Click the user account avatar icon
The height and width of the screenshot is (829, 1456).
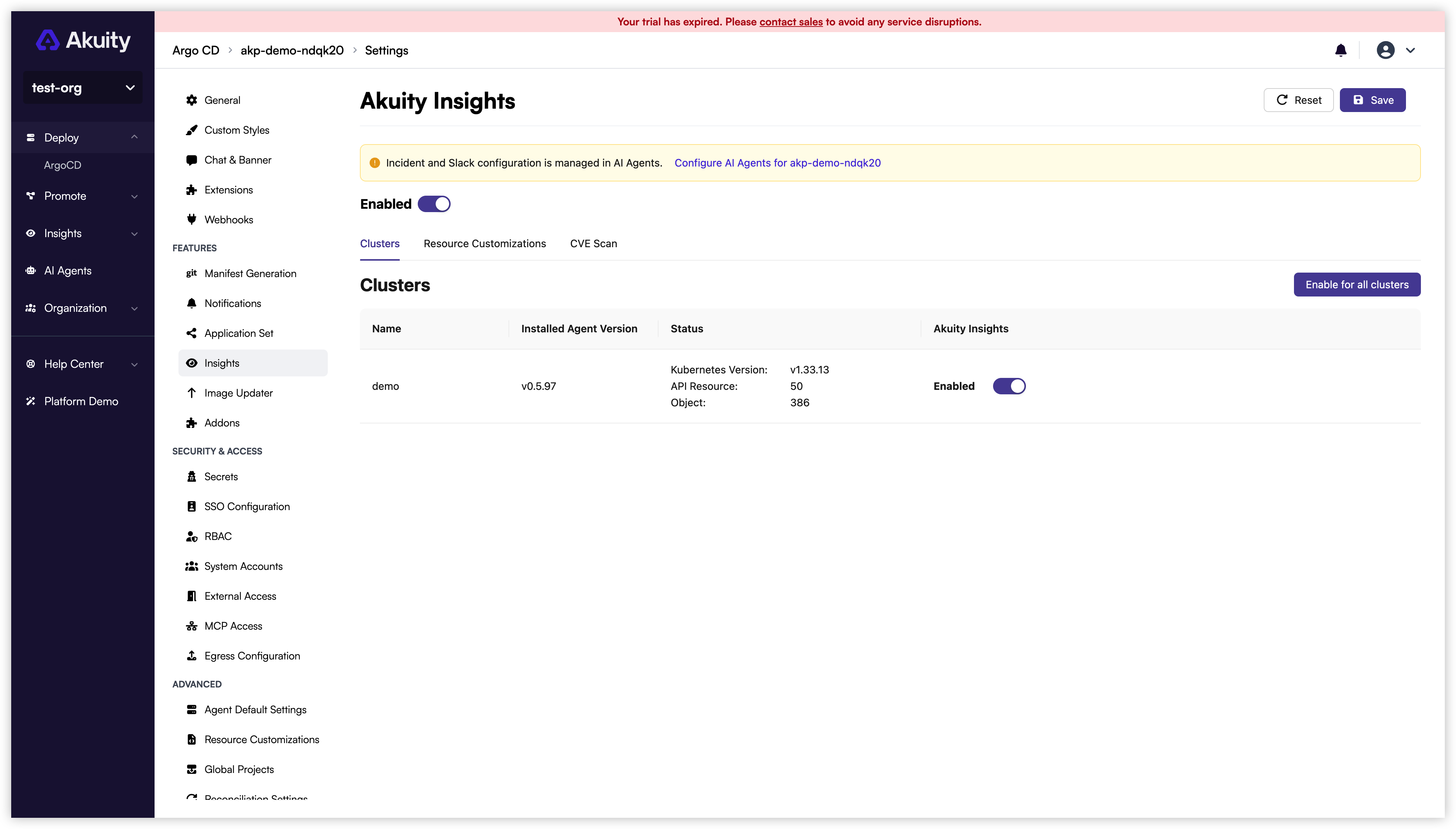pyautogui.click(x=1385, y=50)
